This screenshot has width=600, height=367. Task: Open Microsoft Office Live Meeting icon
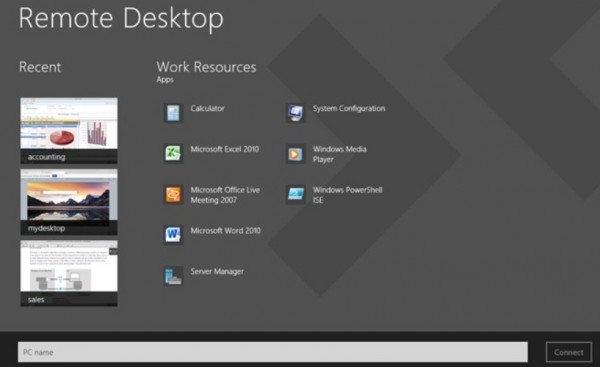click(173, 195)
